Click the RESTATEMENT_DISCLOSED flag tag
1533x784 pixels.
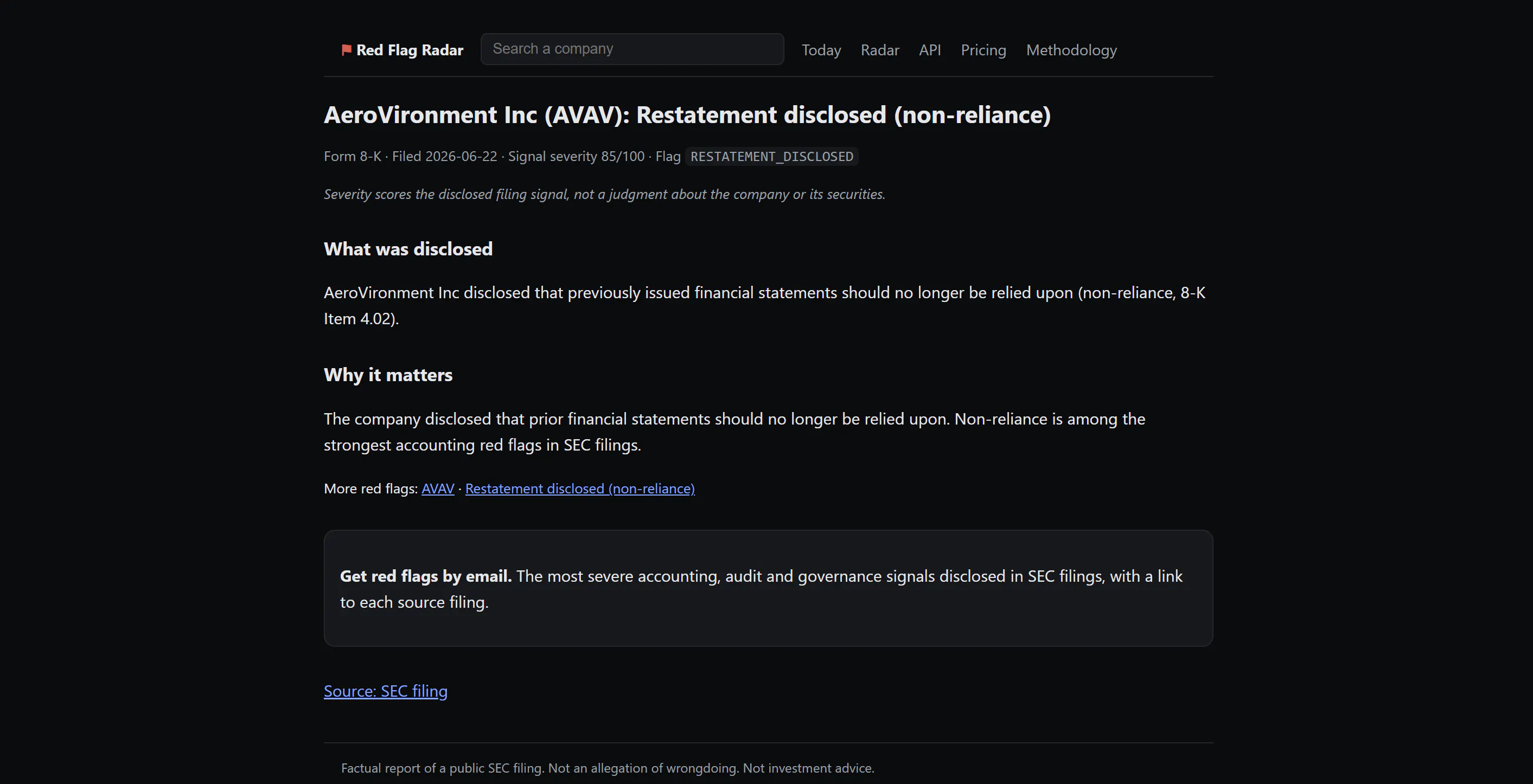click(772, 157)
